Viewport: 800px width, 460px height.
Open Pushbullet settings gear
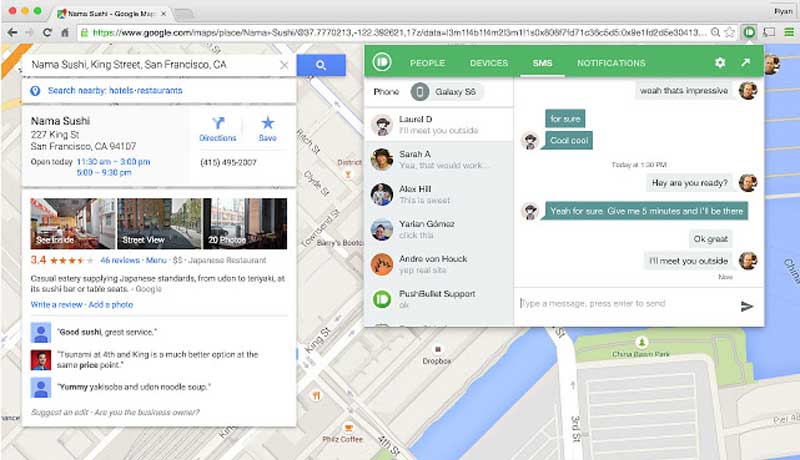[720, 62]
